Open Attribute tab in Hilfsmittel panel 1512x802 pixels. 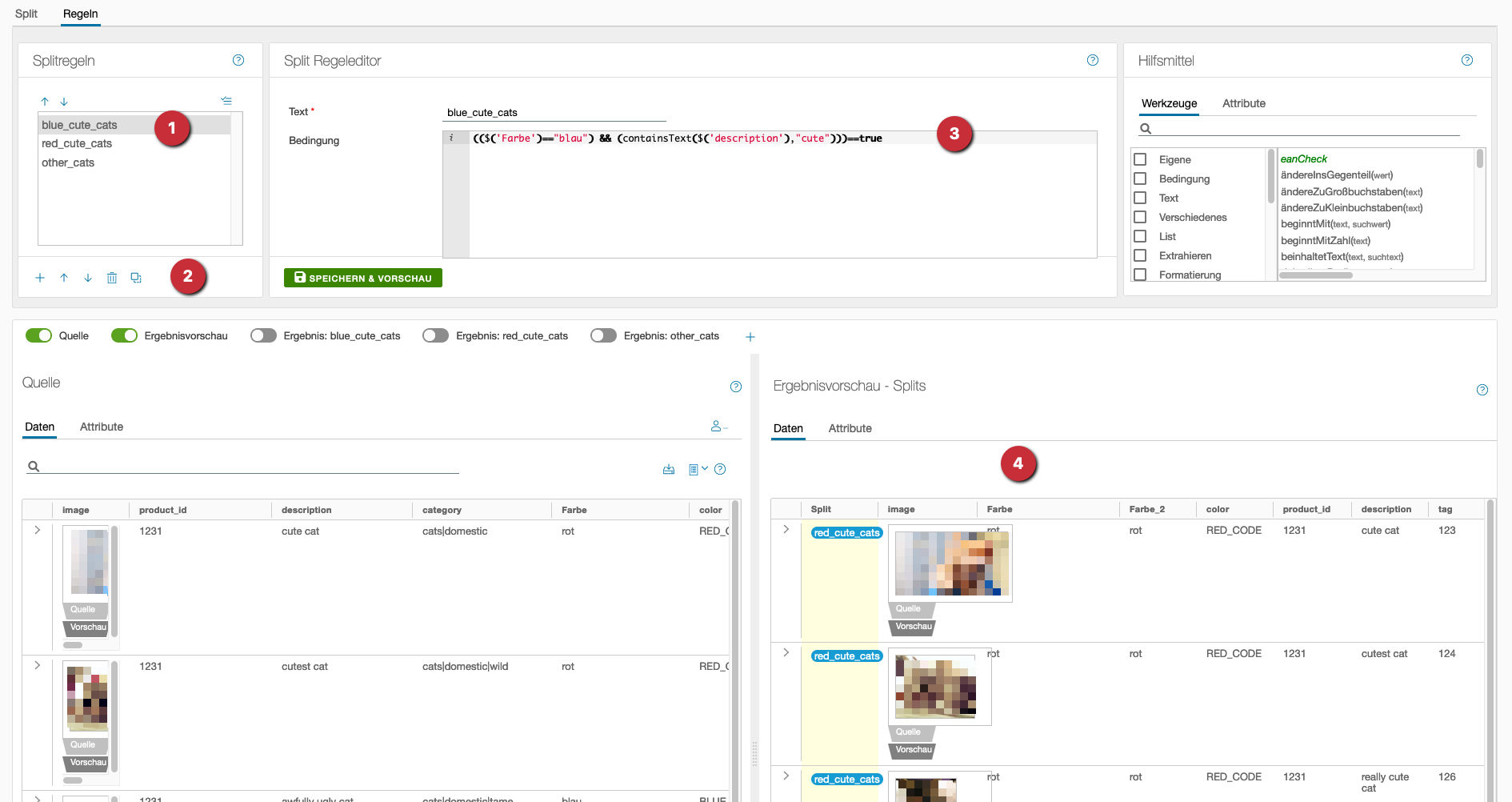coord(1243,103)
